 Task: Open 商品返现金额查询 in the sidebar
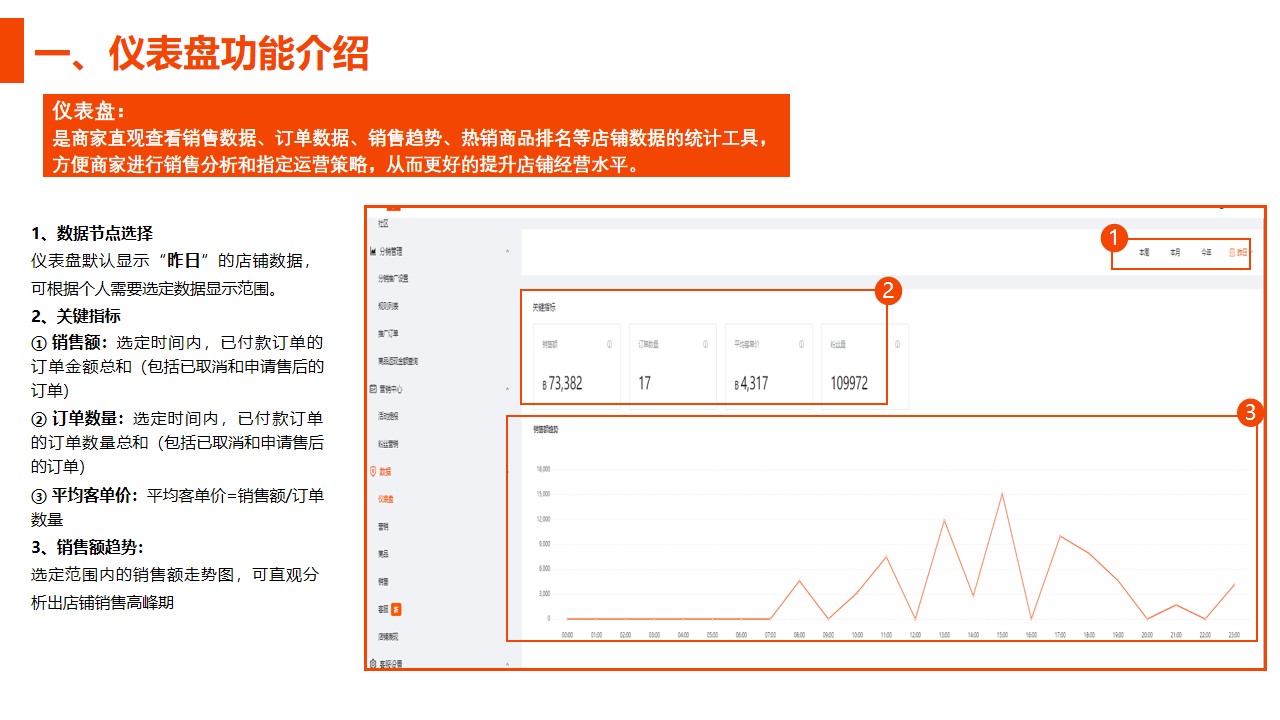tap(398, 361)
